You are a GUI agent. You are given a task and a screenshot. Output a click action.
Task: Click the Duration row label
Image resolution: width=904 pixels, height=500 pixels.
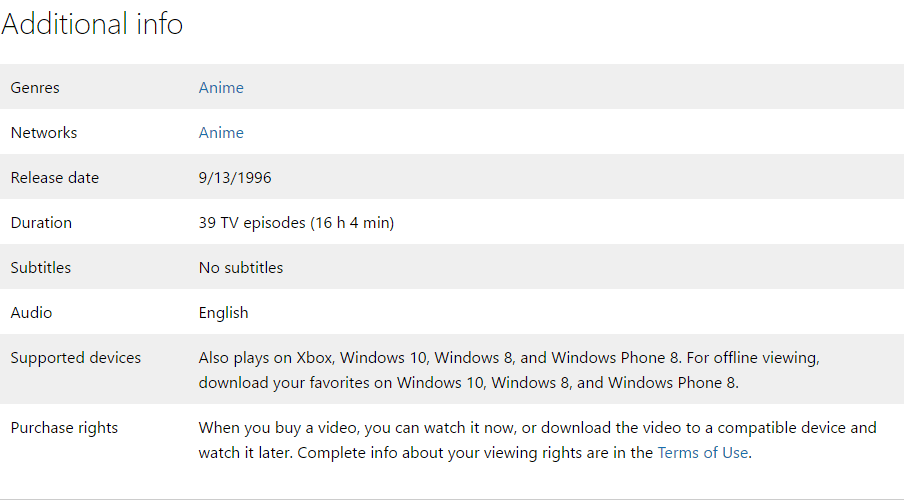tap(41, 223)
